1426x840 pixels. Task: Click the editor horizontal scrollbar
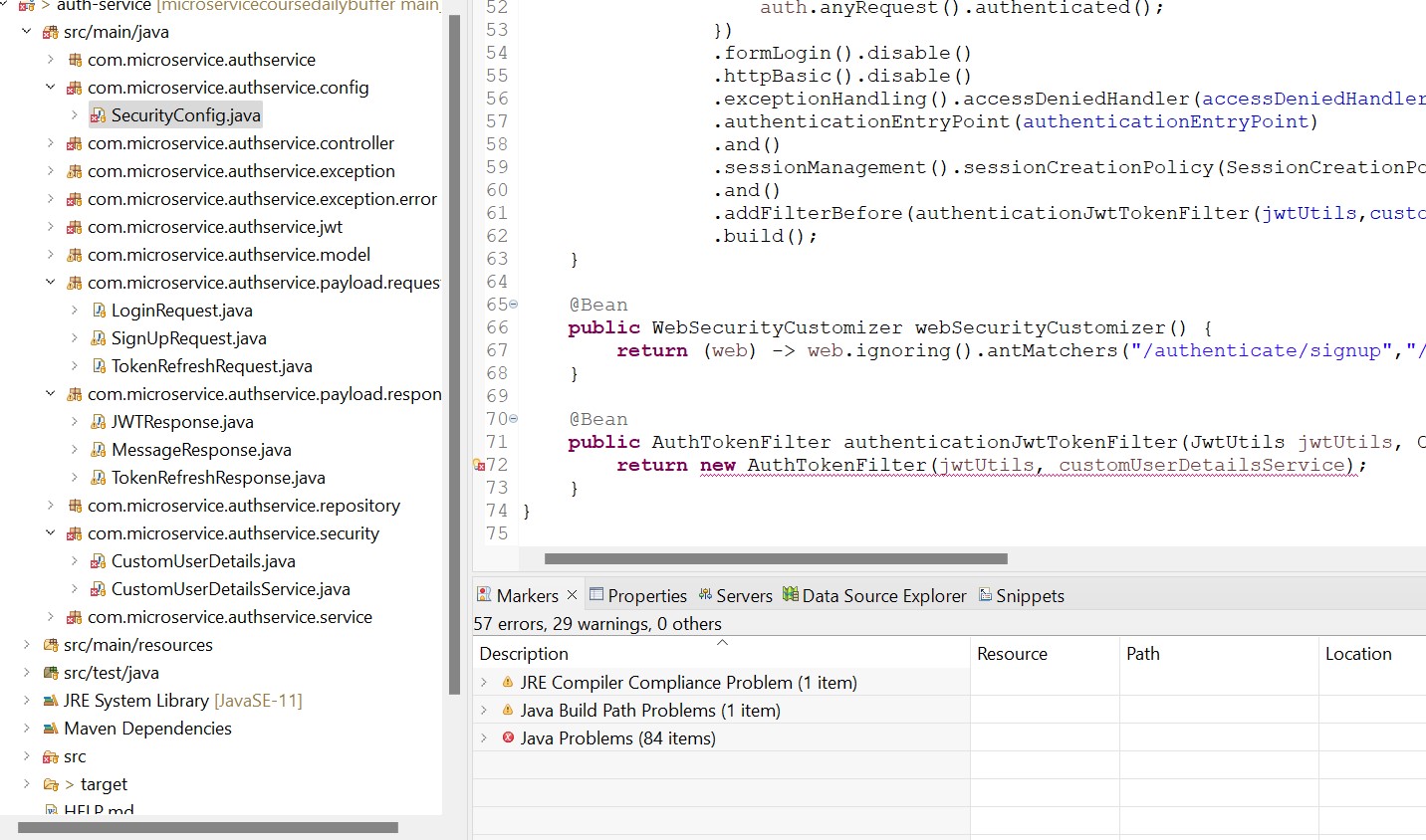(x=776, y=558)
